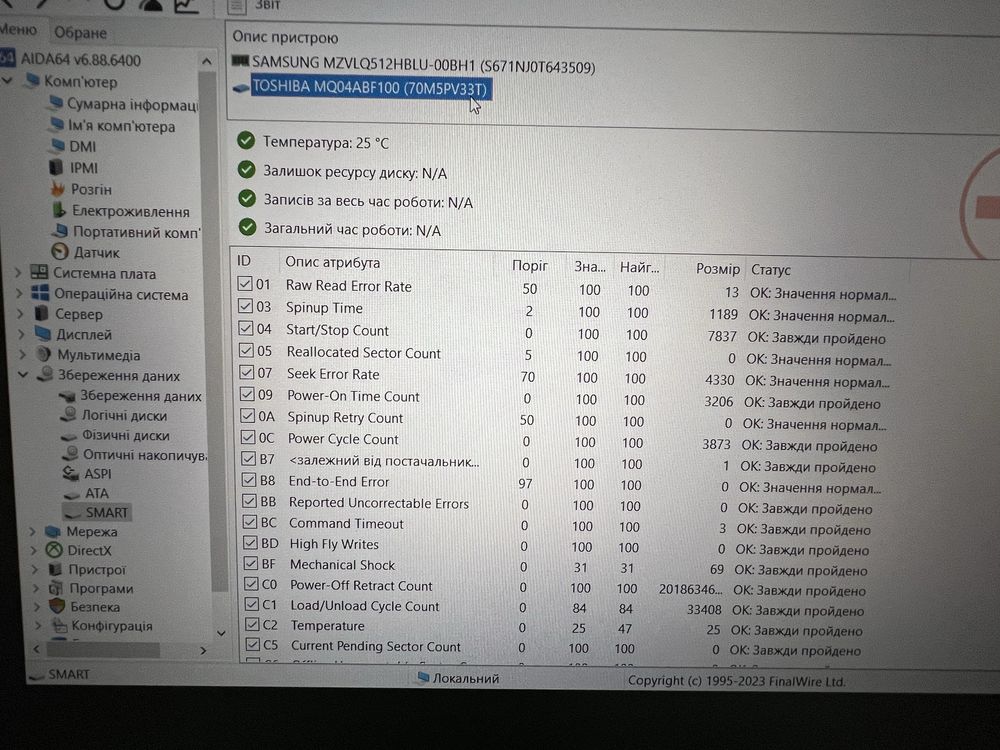This screenshot has width=1000, height=750.
Task: Sort by the Поріг column header
Action: click(x=529, y=265)
